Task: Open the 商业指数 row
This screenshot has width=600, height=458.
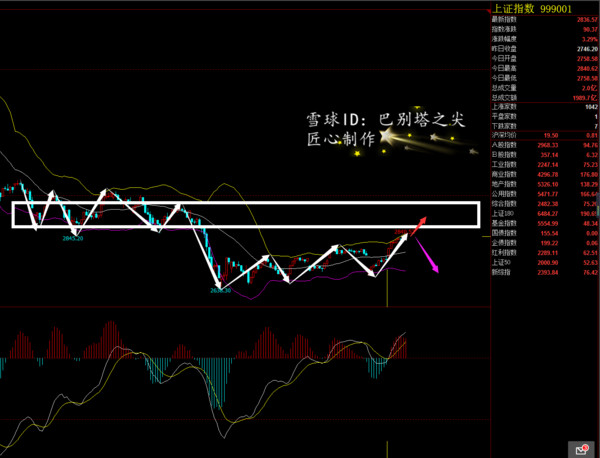Action: point(545,174)
